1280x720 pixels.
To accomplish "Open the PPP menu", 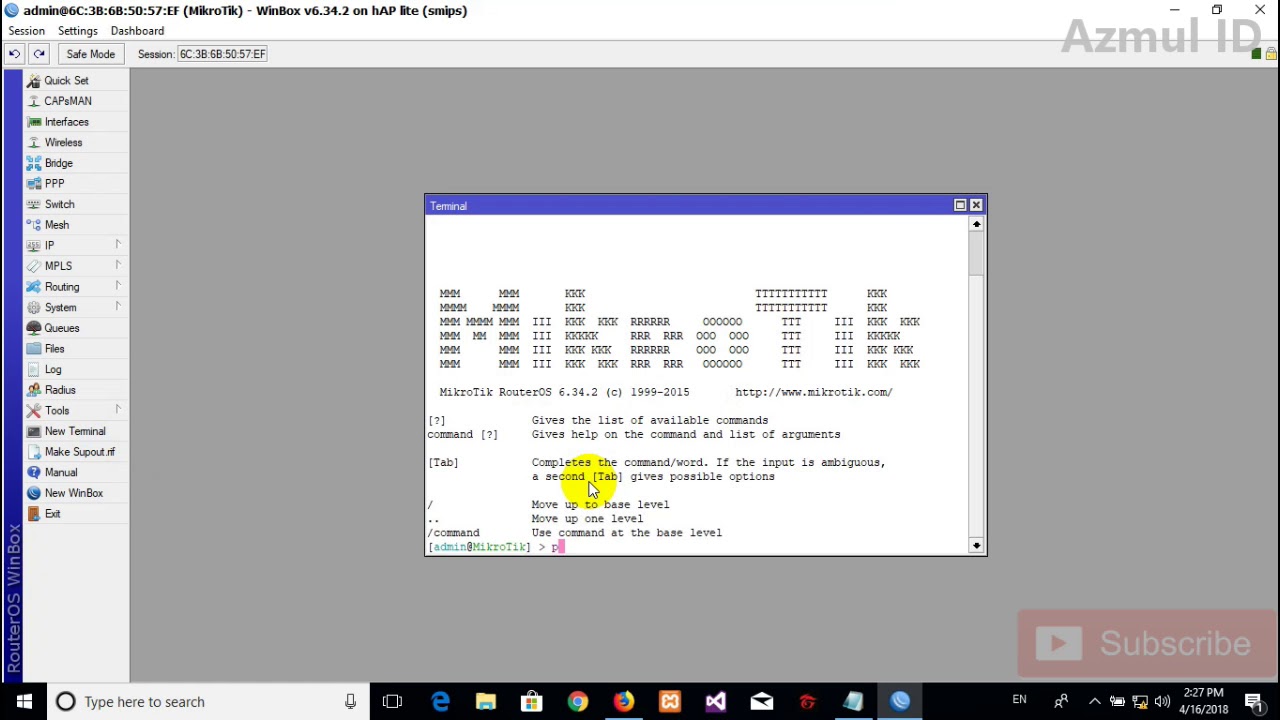I will point(54,184).
